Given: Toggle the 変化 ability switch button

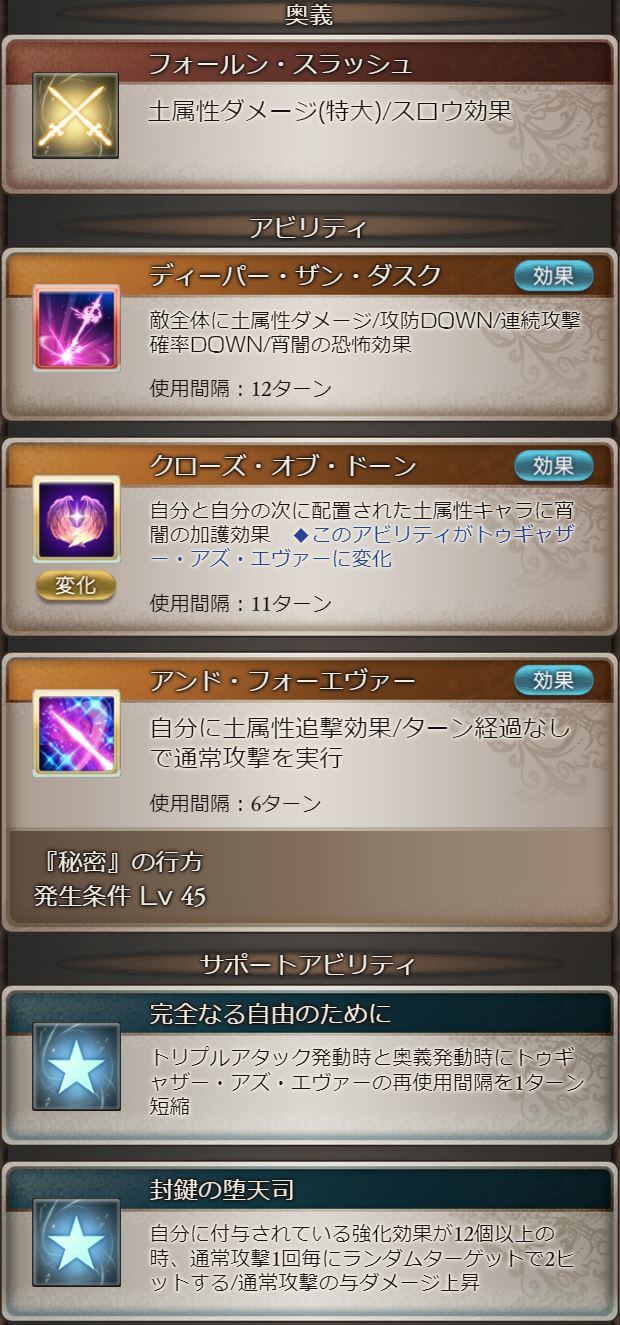Looking at the screenshot, I should click(x=76, y=584).
